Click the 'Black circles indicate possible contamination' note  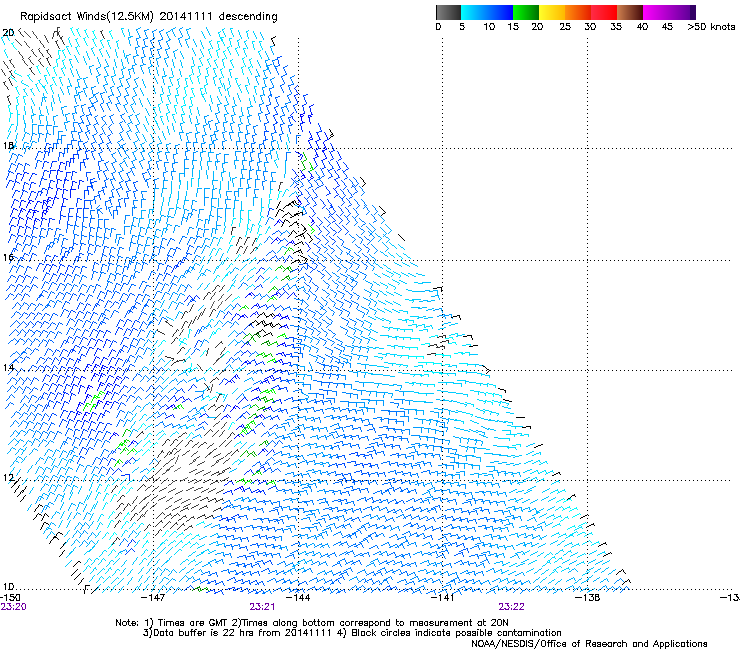click(450, 633)
